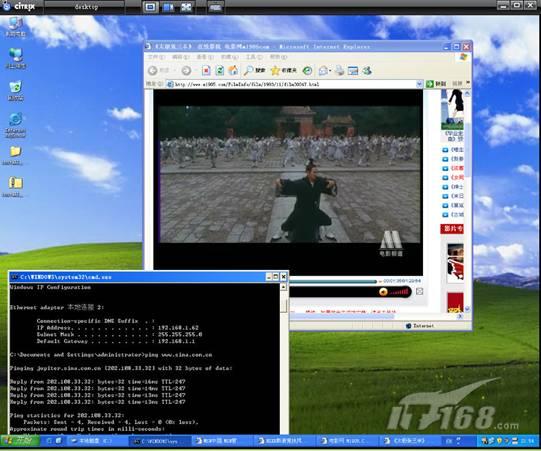
Task: Open the Help menu in Internet Explorer
Action: coord(278,57)
